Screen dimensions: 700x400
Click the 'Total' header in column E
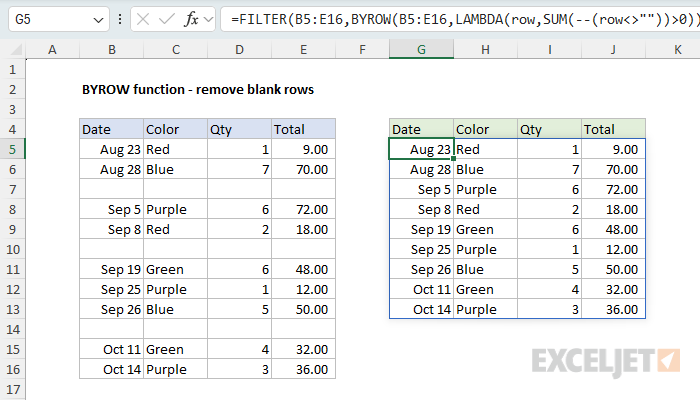pos(304,129)
